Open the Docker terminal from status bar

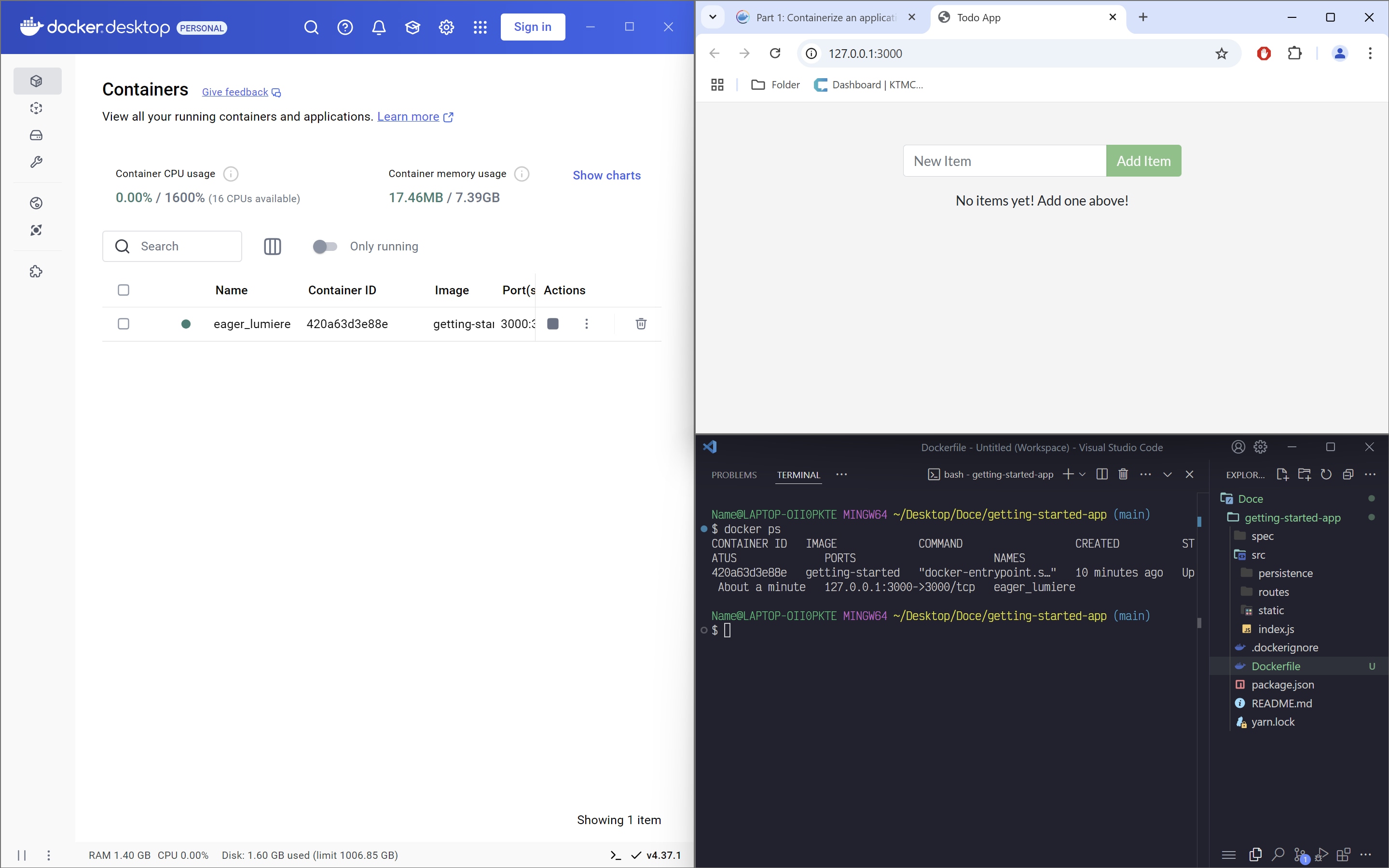point(616,855)
